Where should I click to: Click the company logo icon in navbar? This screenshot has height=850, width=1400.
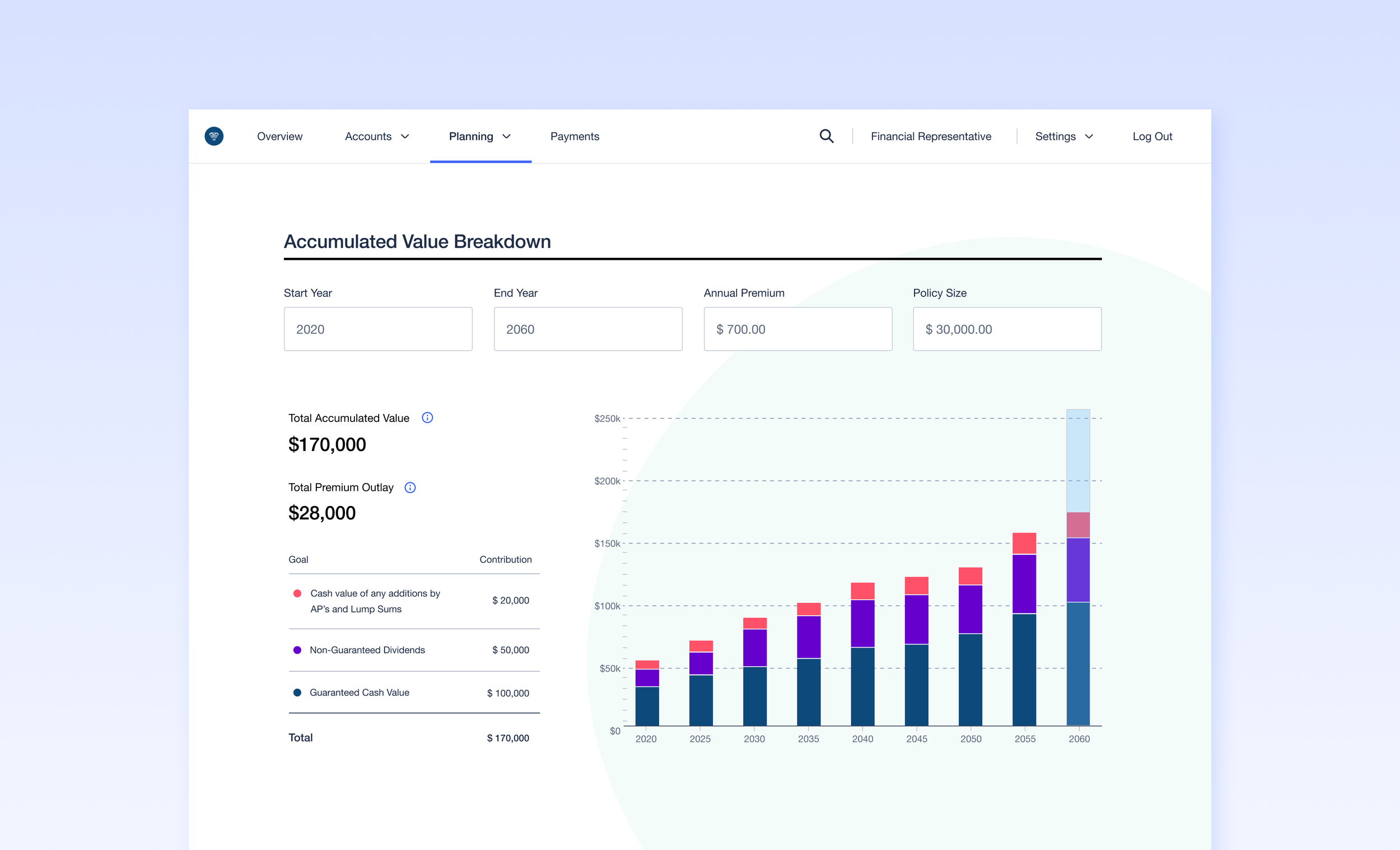click(213, 137)
